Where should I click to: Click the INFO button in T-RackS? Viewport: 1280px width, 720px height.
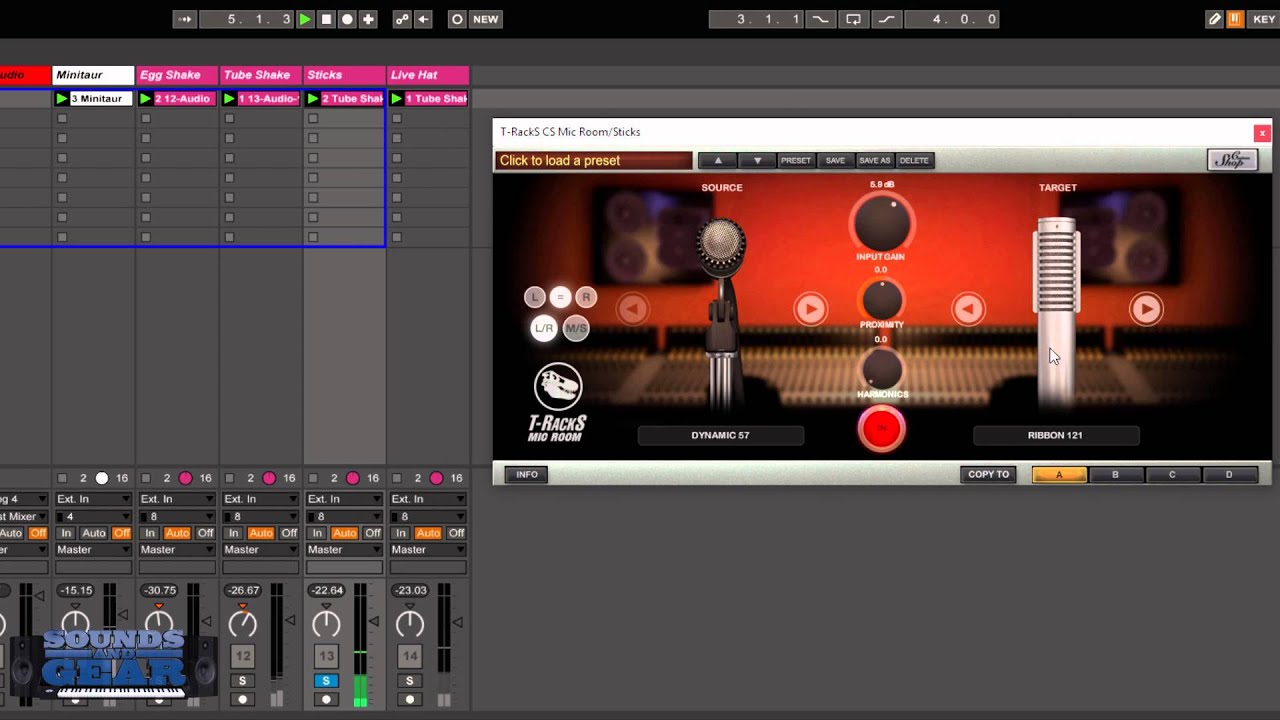point(527,475)
